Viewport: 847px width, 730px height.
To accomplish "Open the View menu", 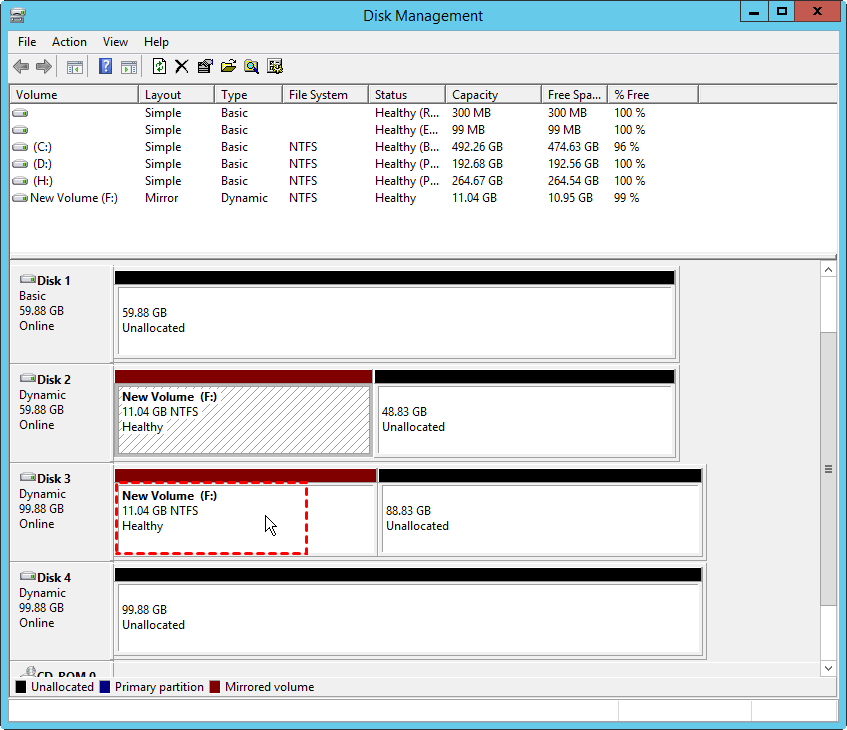I will pos(115,42).
